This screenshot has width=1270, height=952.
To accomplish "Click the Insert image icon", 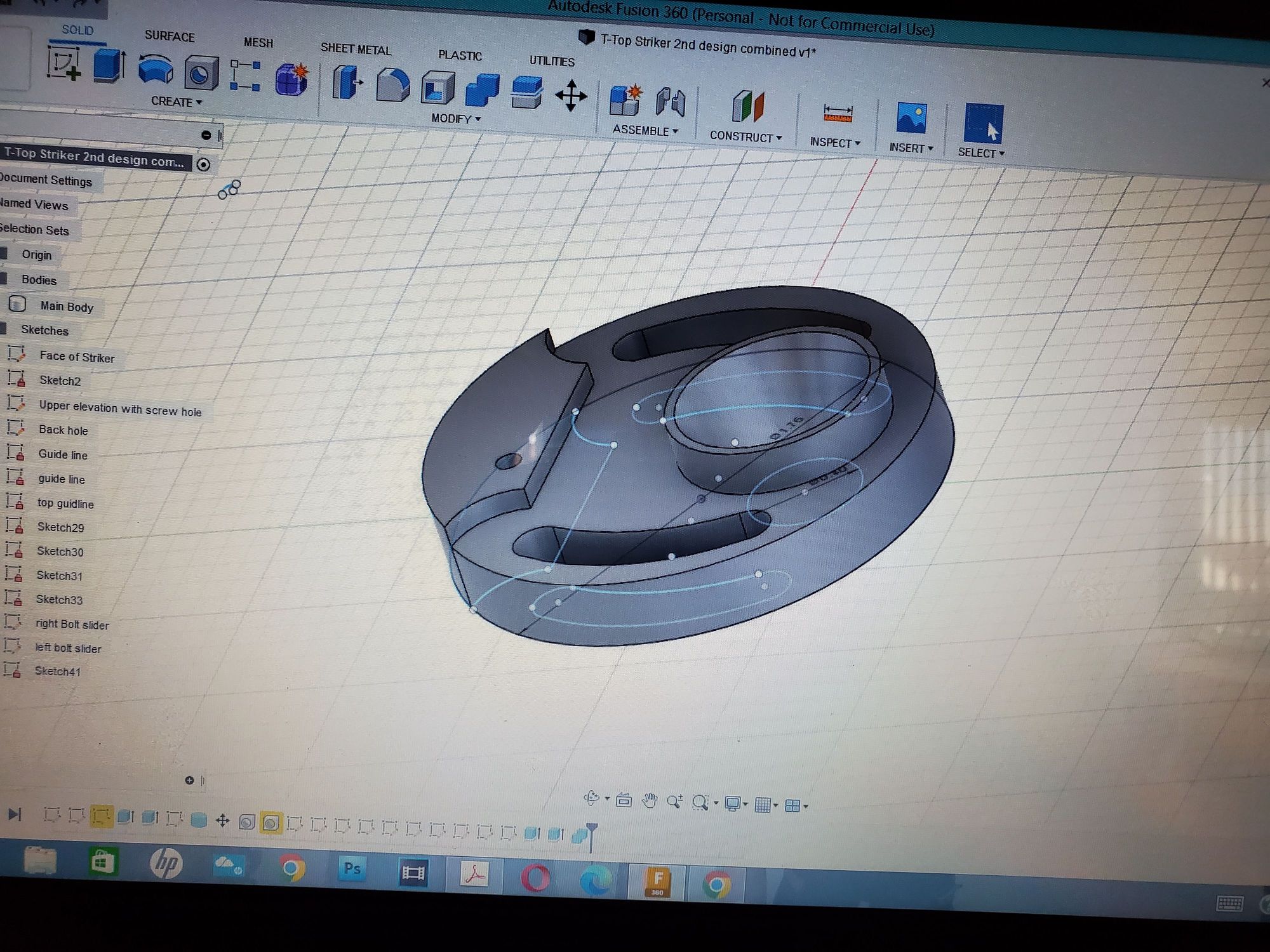I will tap(911, 118).
